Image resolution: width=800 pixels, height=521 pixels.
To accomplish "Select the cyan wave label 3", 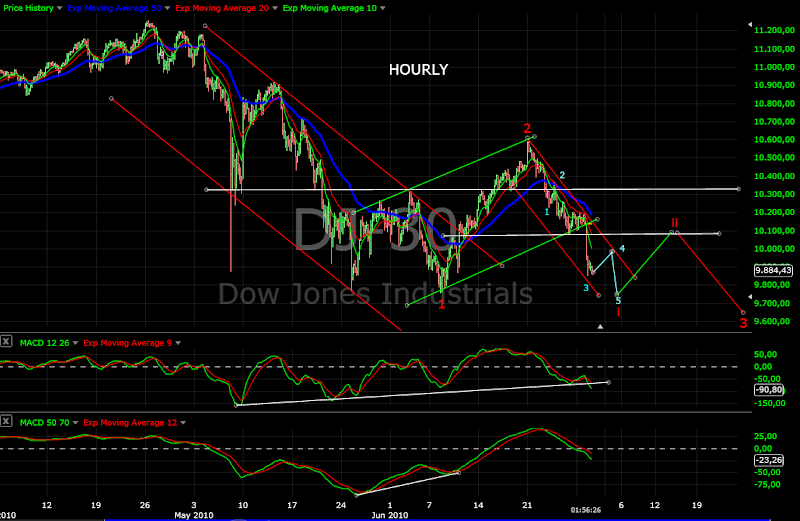I will 586,288.
